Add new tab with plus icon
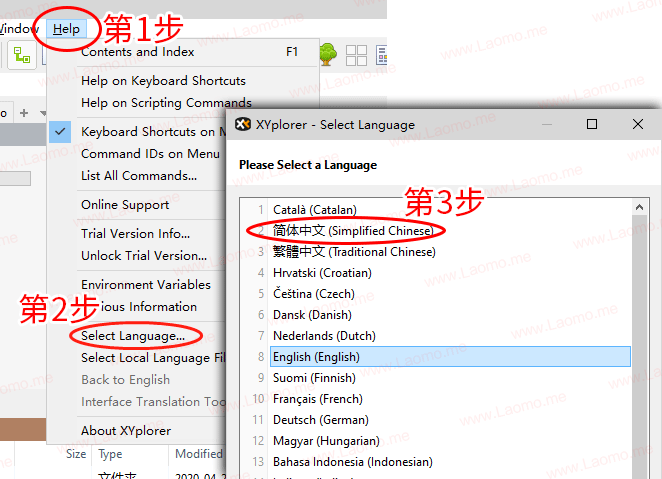Image resolution: width=662 pixels, height=479 pixels. [24, 113]
